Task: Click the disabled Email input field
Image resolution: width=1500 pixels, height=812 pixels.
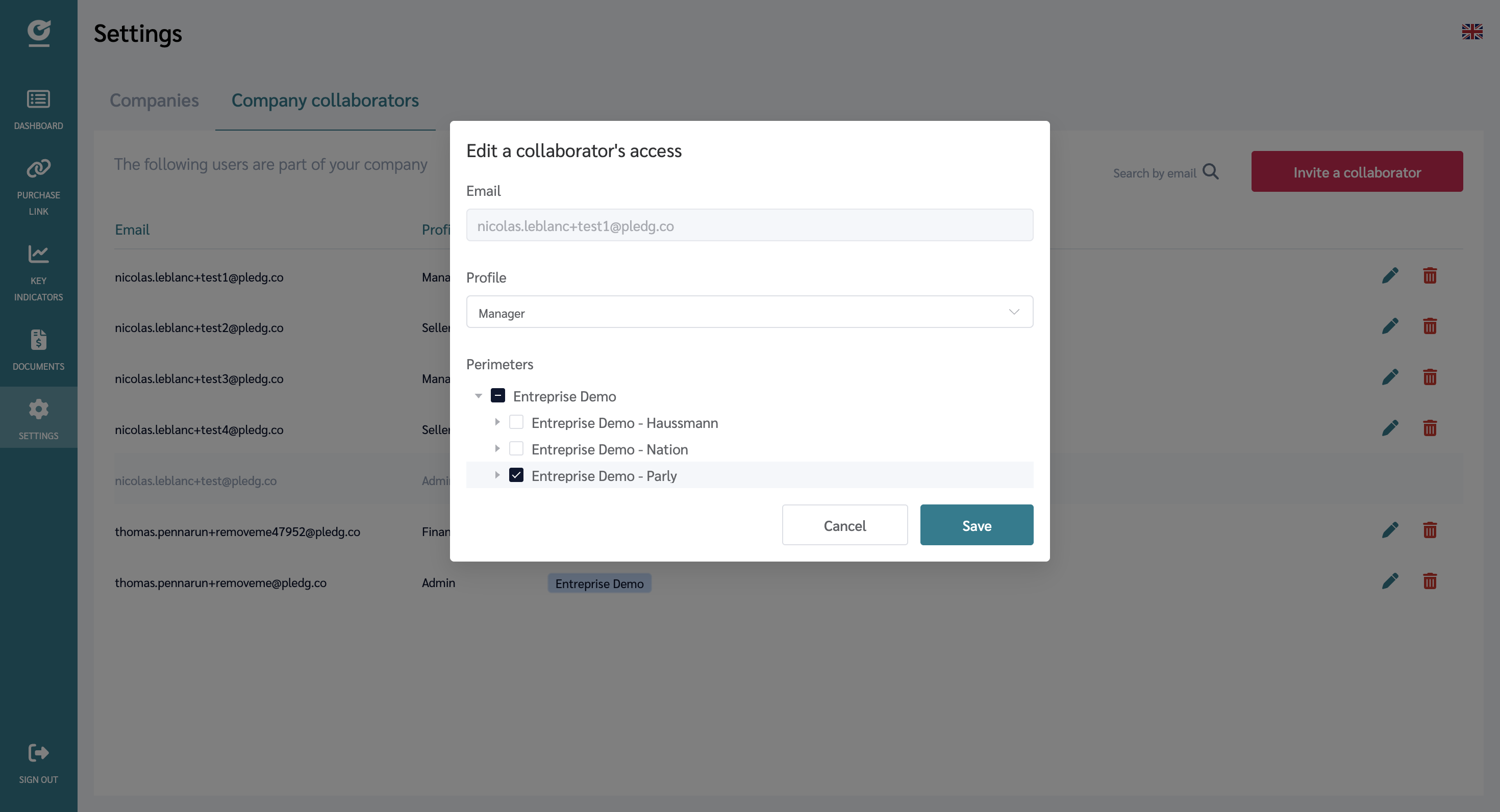Action: click(749, 225)
